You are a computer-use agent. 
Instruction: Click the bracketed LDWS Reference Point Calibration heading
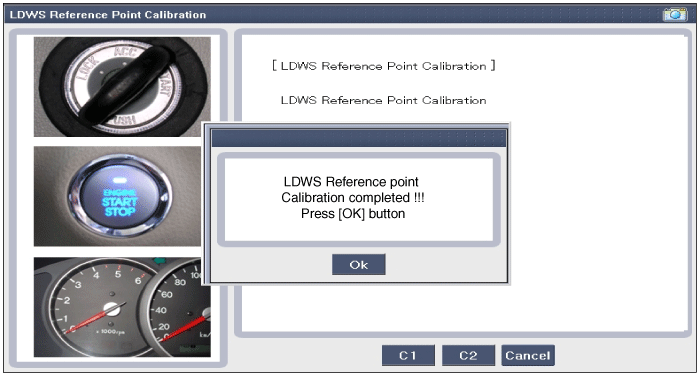pyautogui.click(x=383, y=66)
